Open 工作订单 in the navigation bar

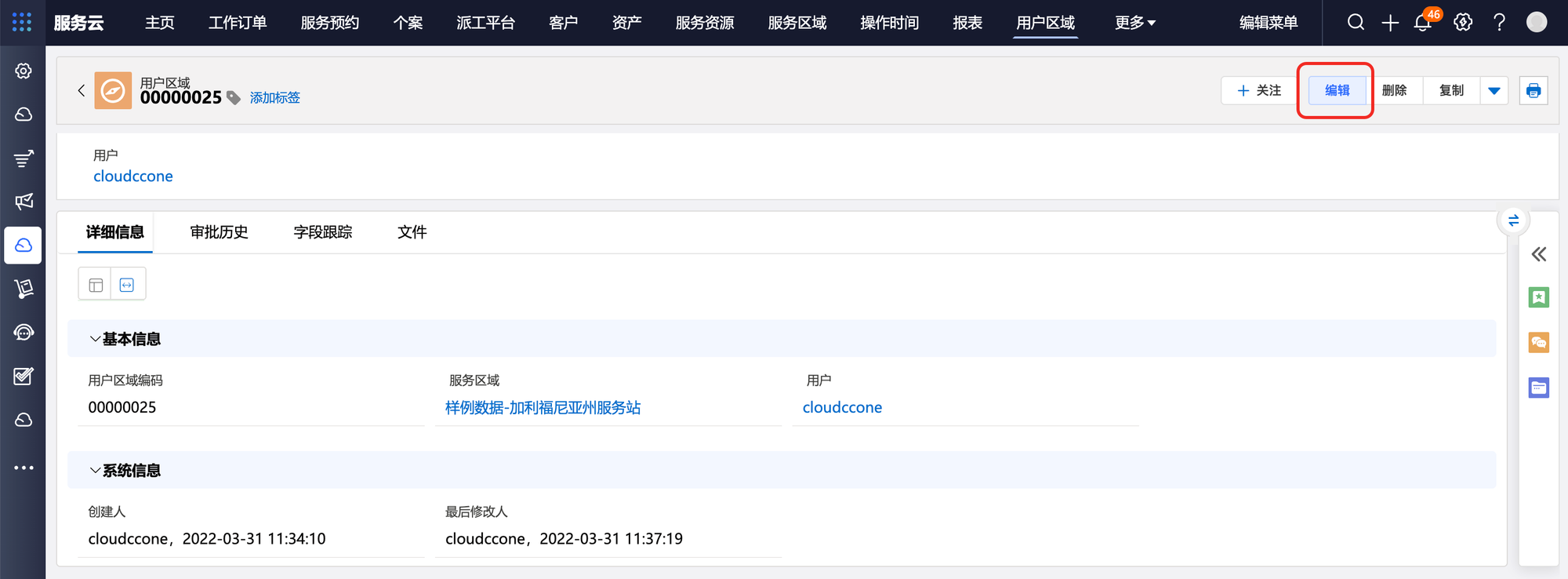(x=238, y=23)
